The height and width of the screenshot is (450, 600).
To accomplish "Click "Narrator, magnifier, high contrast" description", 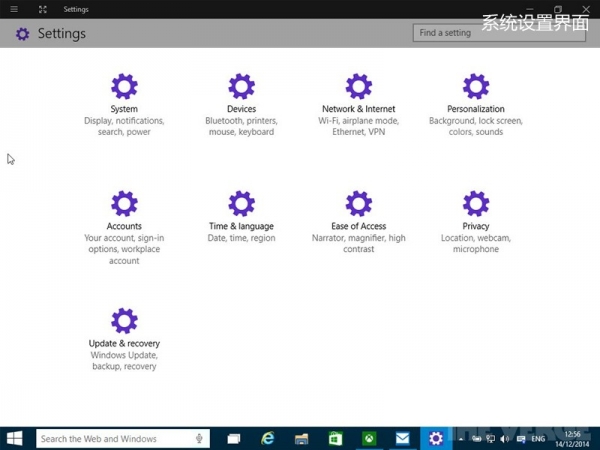I will point(359,243).
